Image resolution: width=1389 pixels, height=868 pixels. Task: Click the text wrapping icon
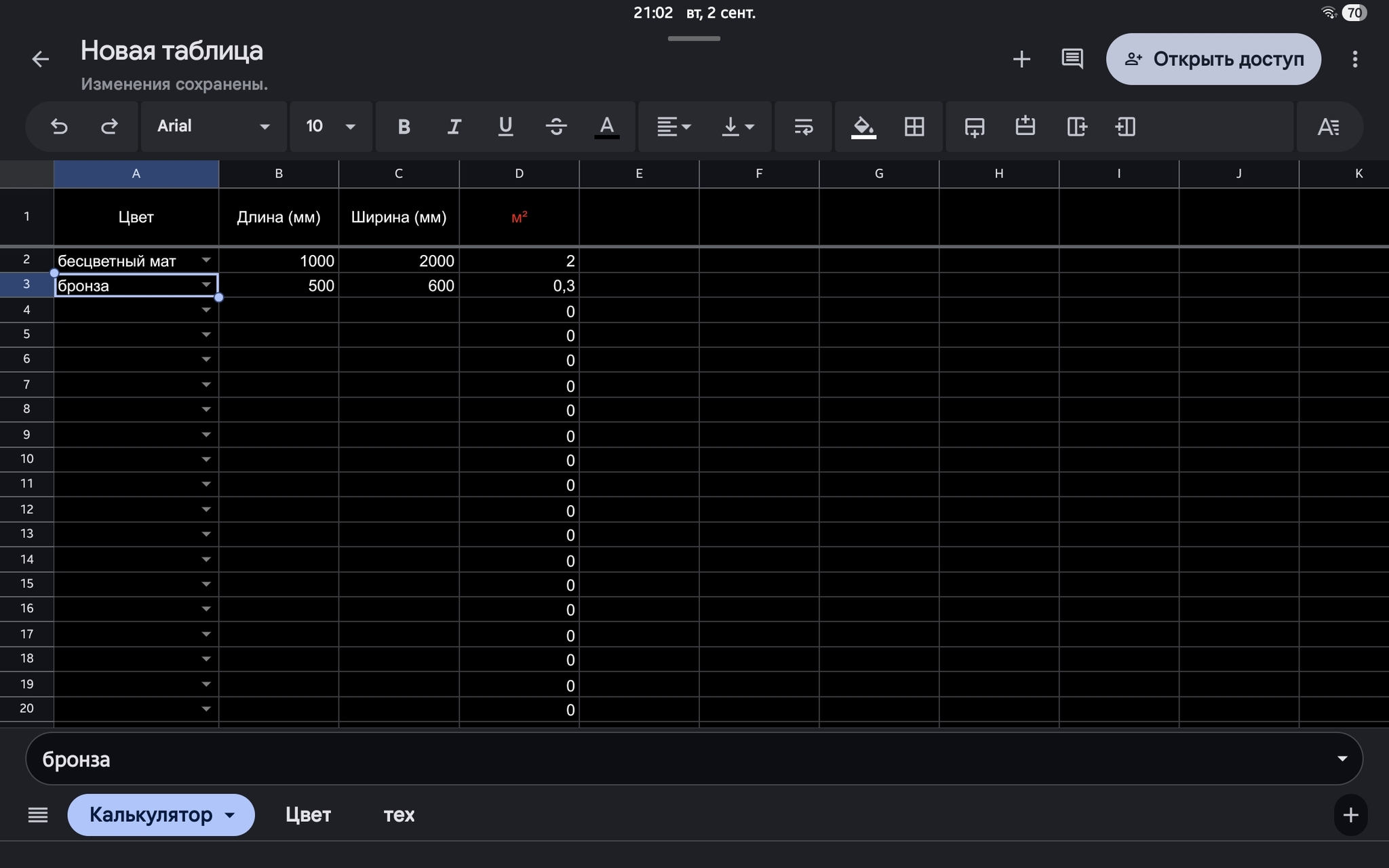pos(803,127)
